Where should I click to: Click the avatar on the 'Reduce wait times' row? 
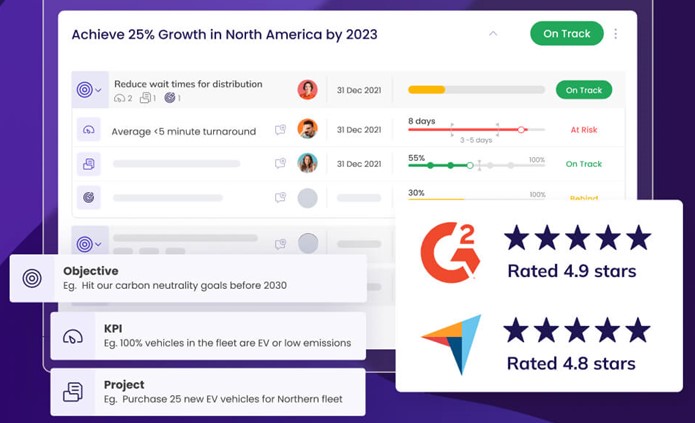click(307, 90)
